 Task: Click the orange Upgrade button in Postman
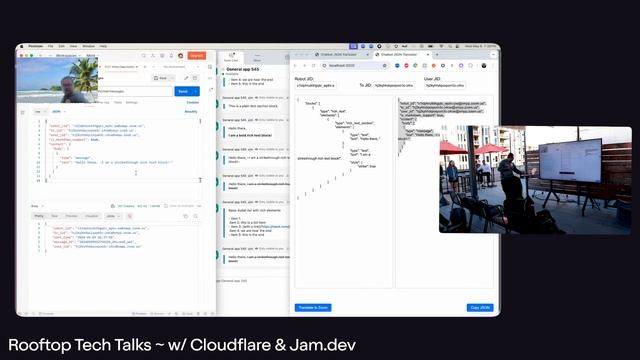point(197,56)
